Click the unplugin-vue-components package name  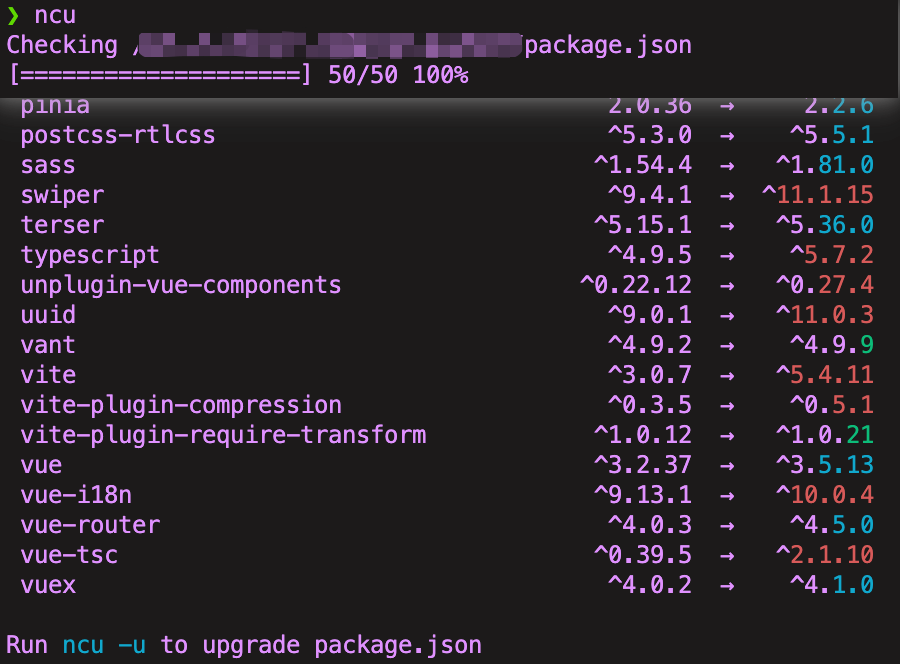point(181,285)
